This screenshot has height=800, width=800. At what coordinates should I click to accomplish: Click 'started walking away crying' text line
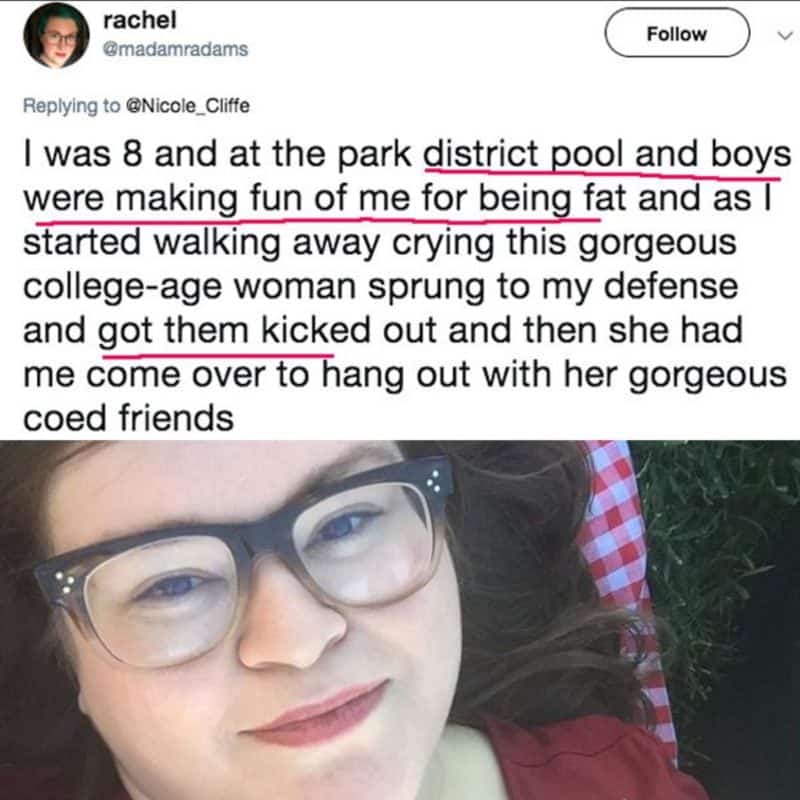(x=259, y=242)
